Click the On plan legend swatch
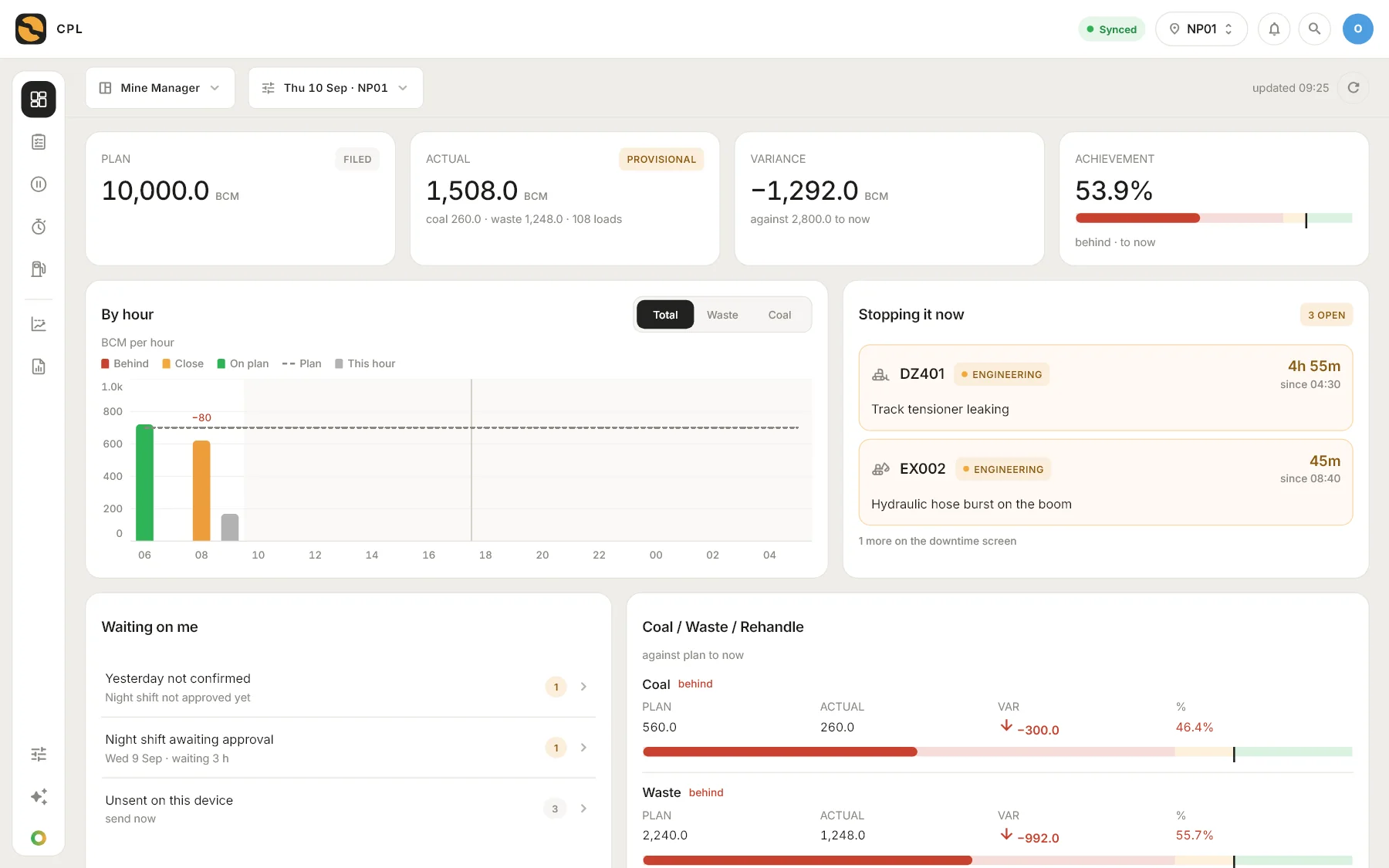The height and width of the screenshot is (868, 1389). point(221,364)
